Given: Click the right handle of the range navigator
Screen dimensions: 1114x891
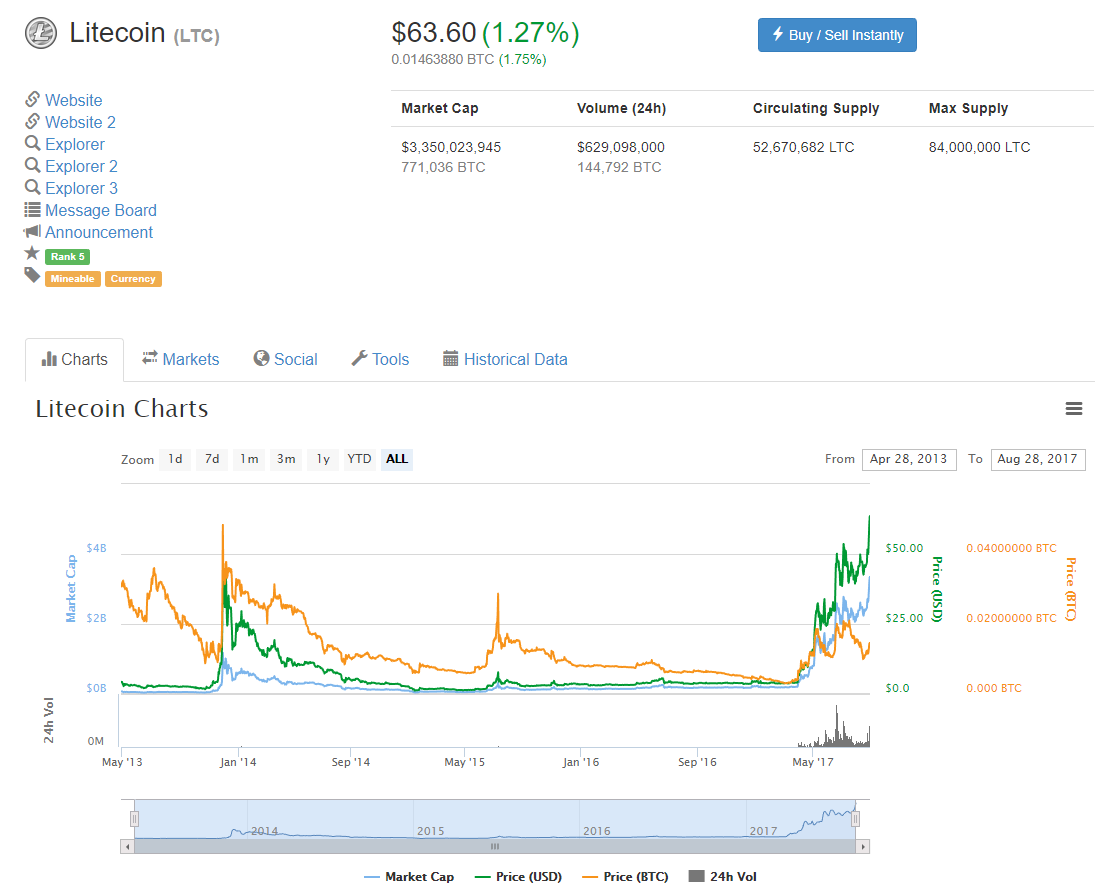Looking at the screenshot, I should tap(855, 819).
